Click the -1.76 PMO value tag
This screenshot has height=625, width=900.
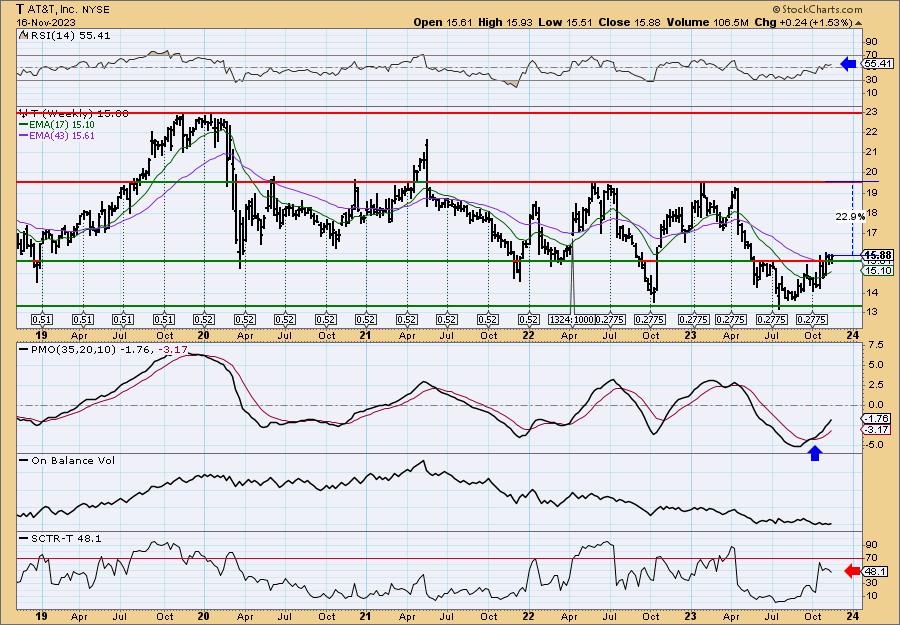pyautogui.click(x=877, y=418)
